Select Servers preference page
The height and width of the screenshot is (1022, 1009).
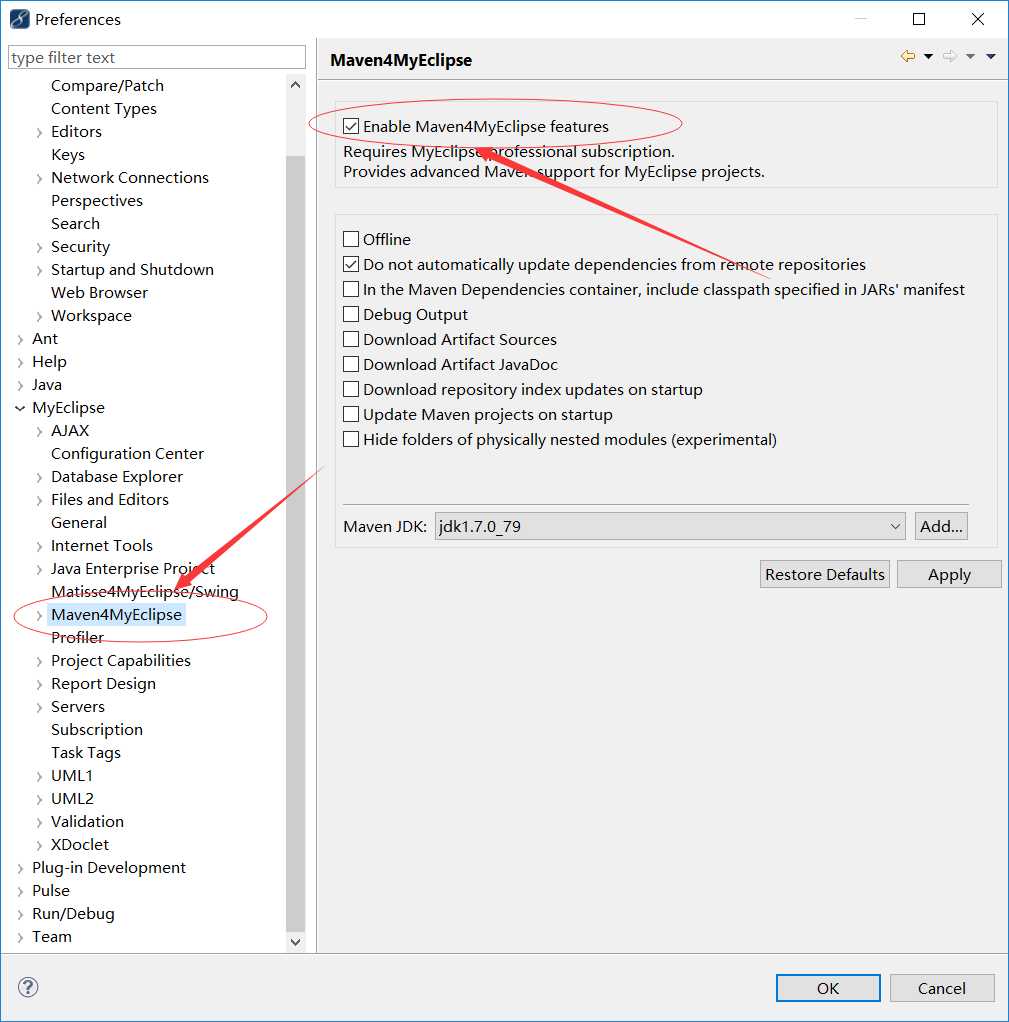78,707
